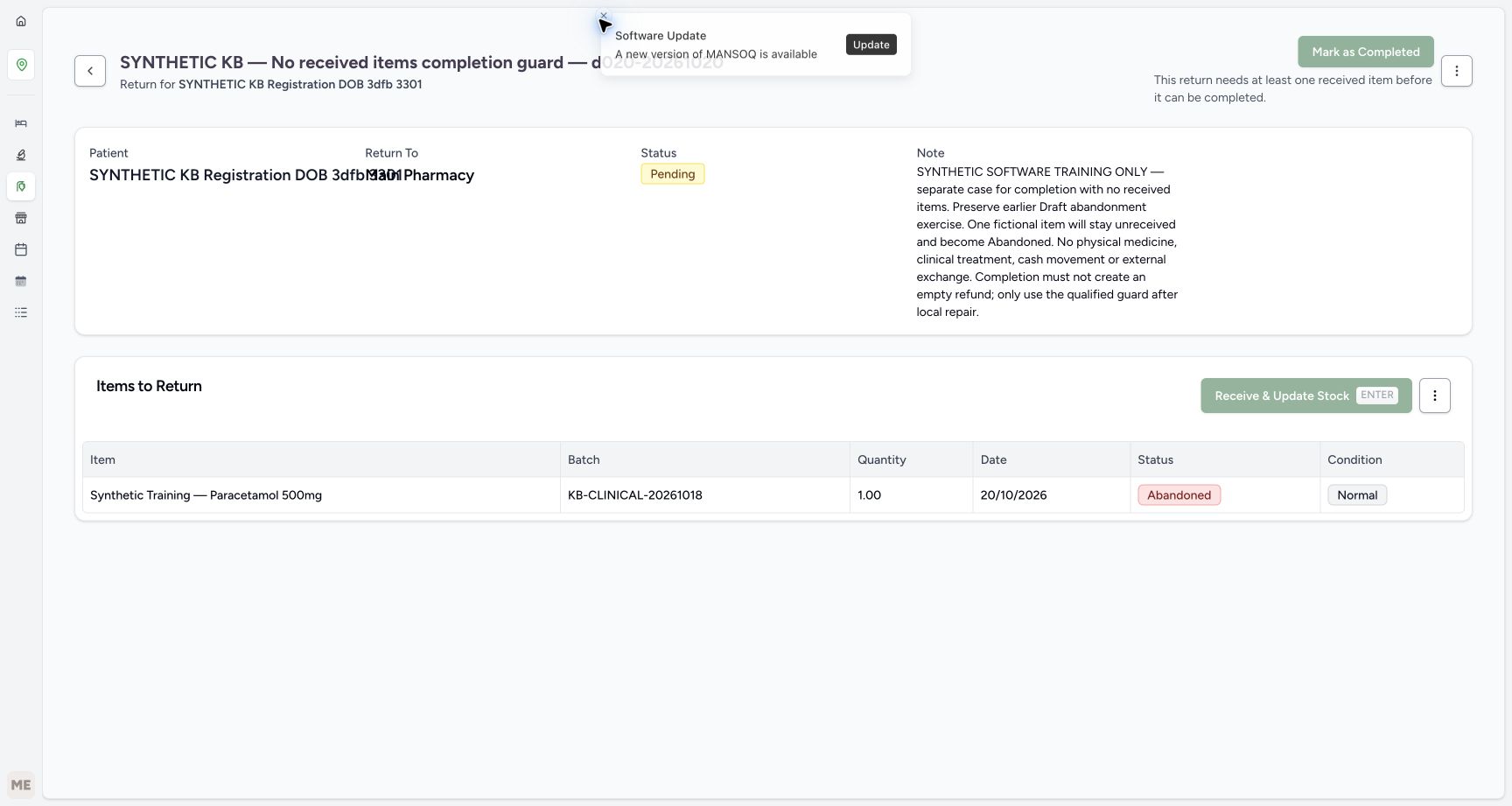Open the bed (inpatient) sidebar icon
Image resolution: width=1512 pixels, height=806 pixels.
pos(21,123)
